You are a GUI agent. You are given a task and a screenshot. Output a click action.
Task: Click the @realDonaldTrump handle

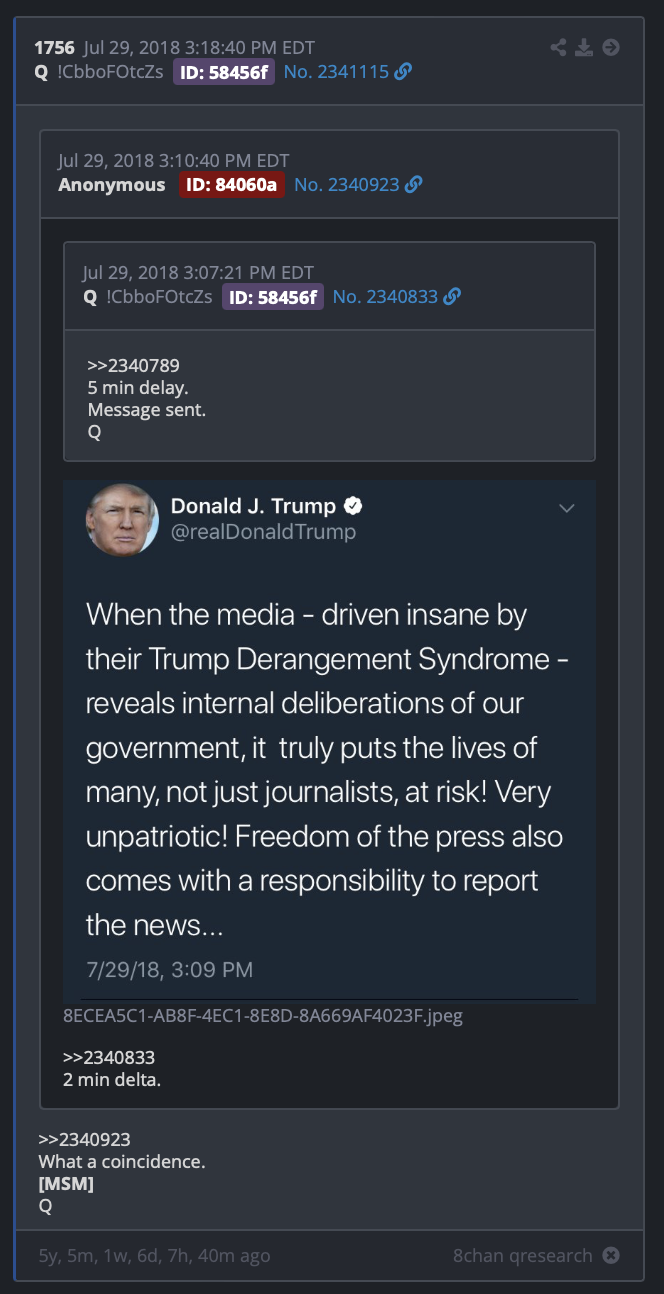(x=263, y=532)
